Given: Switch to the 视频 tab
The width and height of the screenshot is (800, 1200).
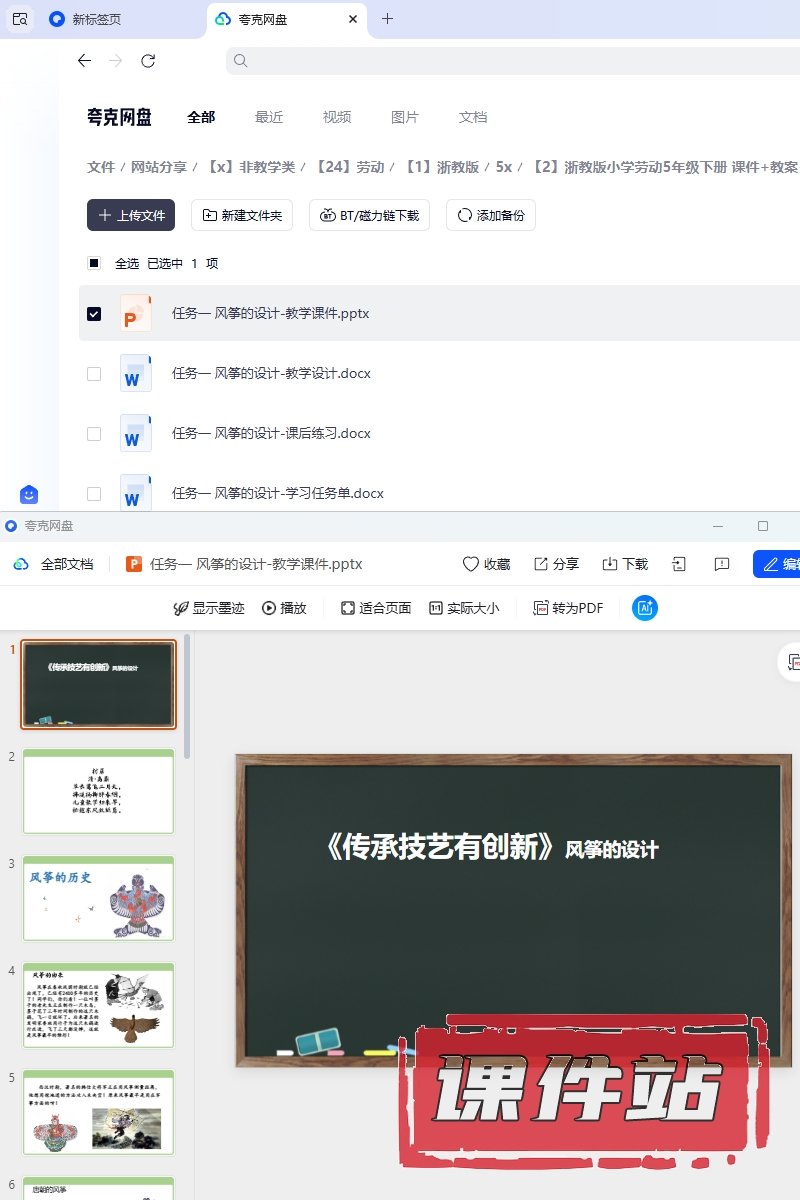Looking at the screenshot, I should [x=337, y=117].
